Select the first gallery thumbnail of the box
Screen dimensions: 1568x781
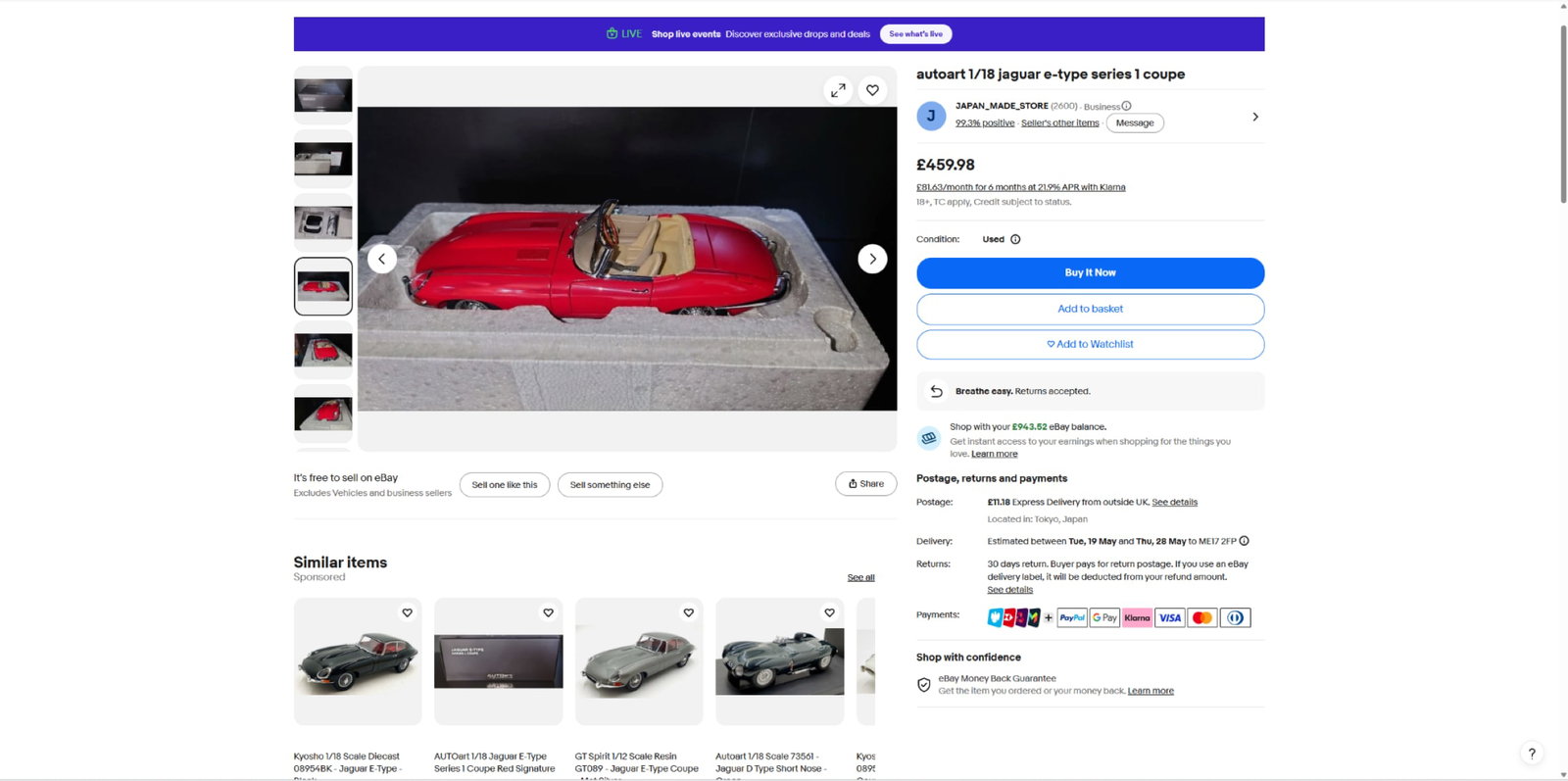click(323, 95)
